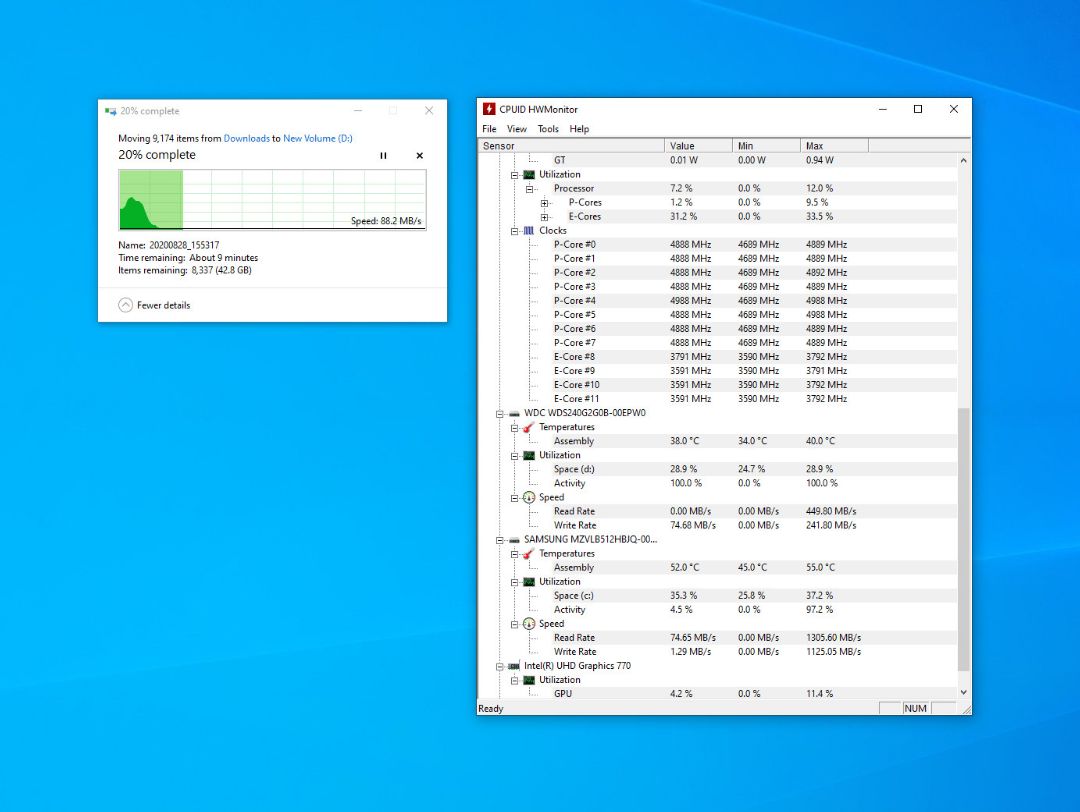The width and height of the screenshot is (1080, 812).
Task: Click the chip icon beside Intel(R) UHD Graphics 770
Action: tap(513, 665)
